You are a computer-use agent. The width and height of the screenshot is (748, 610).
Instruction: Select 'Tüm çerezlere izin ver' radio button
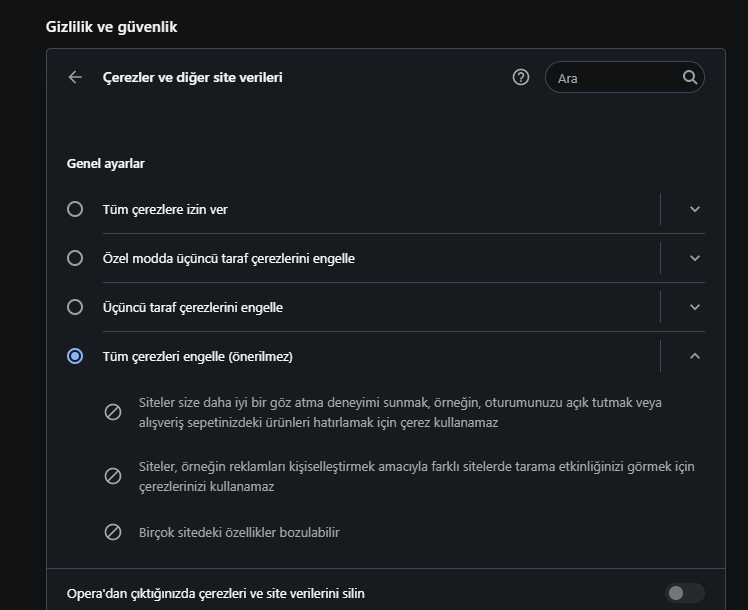click(x=75, y=209)
